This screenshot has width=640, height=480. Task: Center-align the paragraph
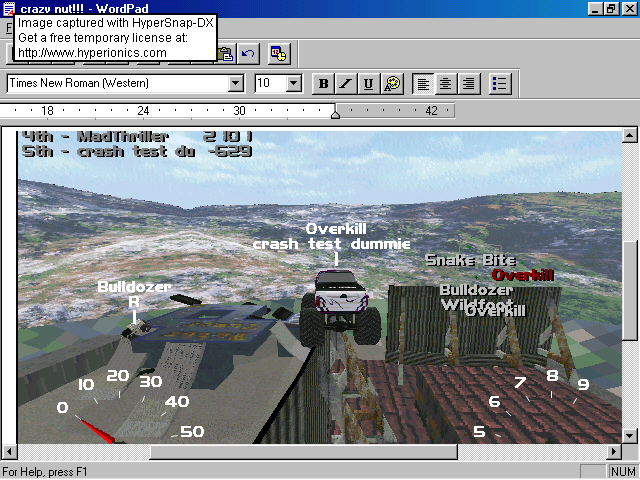pyautogui.click(x=447, y=84)
